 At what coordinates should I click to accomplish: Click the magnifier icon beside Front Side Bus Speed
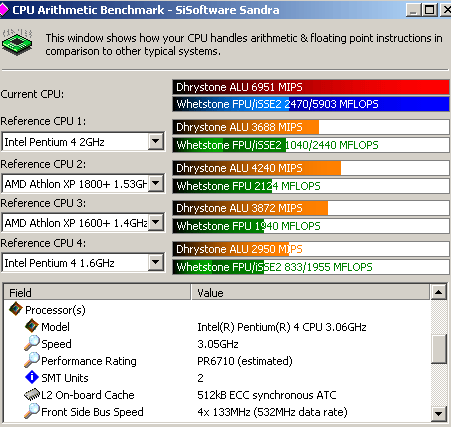coord(32,411)
